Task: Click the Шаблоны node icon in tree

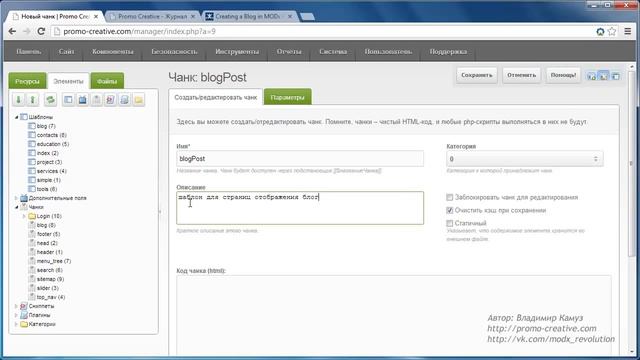Action: (x=24, y=117)
